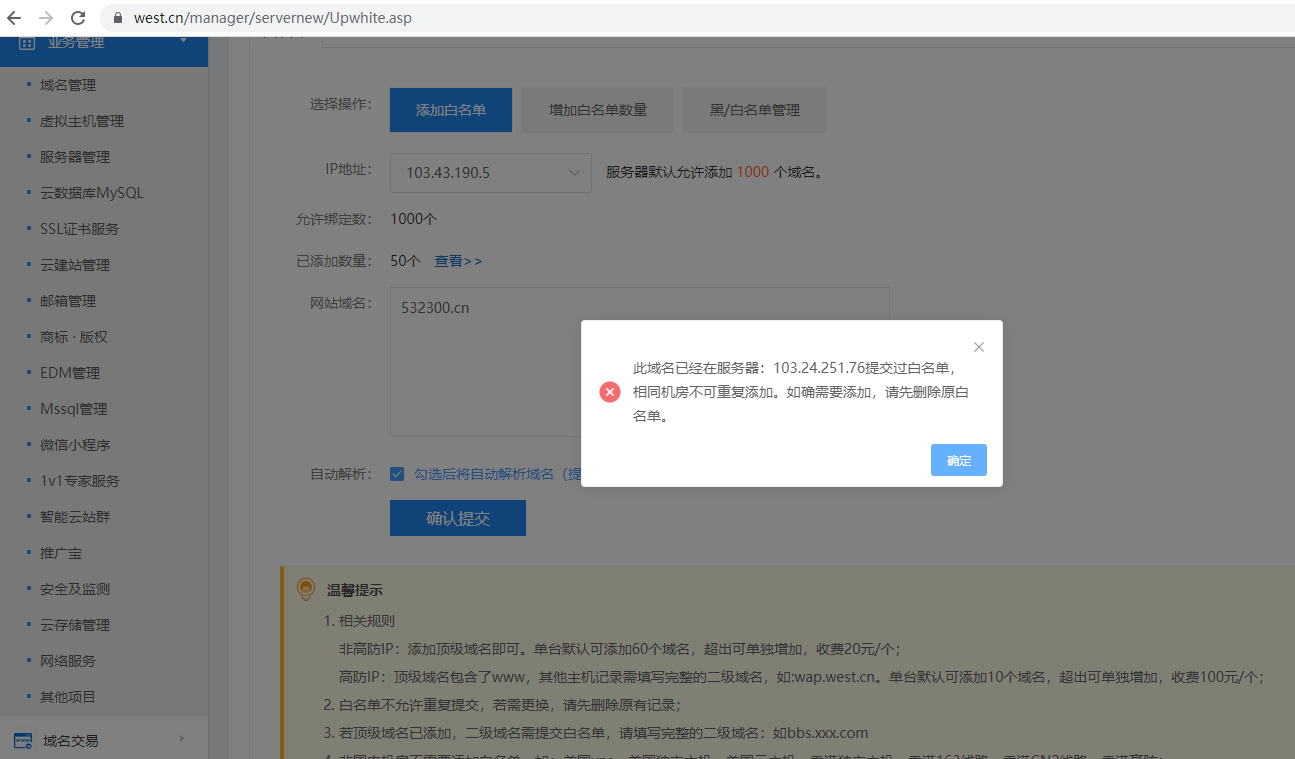Image resolution: width=1295 pixels, height=759 pixels.
Task: Select the 添加白名单 operation tab
Action: point(450,110)
